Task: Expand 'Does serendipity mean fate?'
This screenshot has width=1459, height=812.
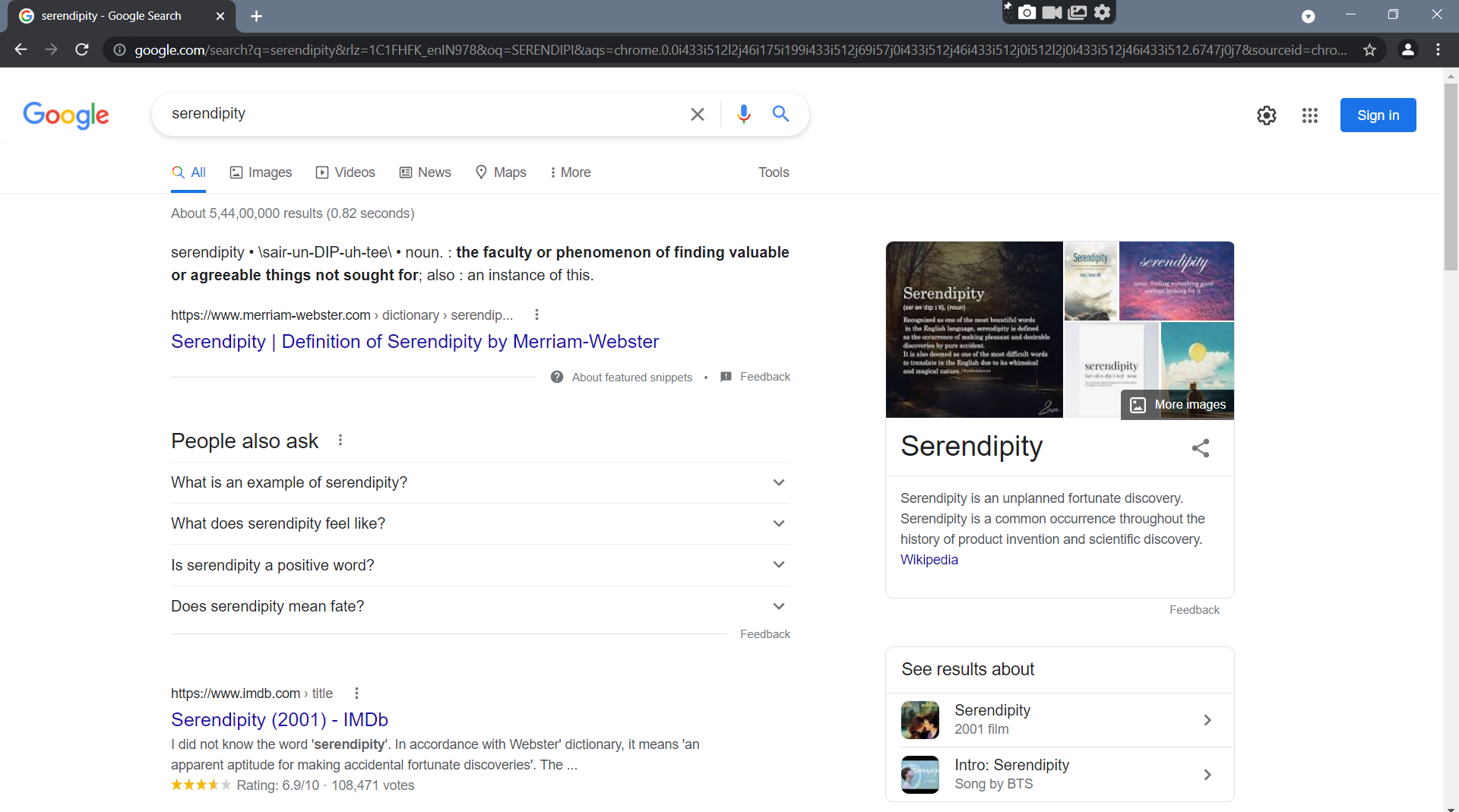Action: coord(480,606)
